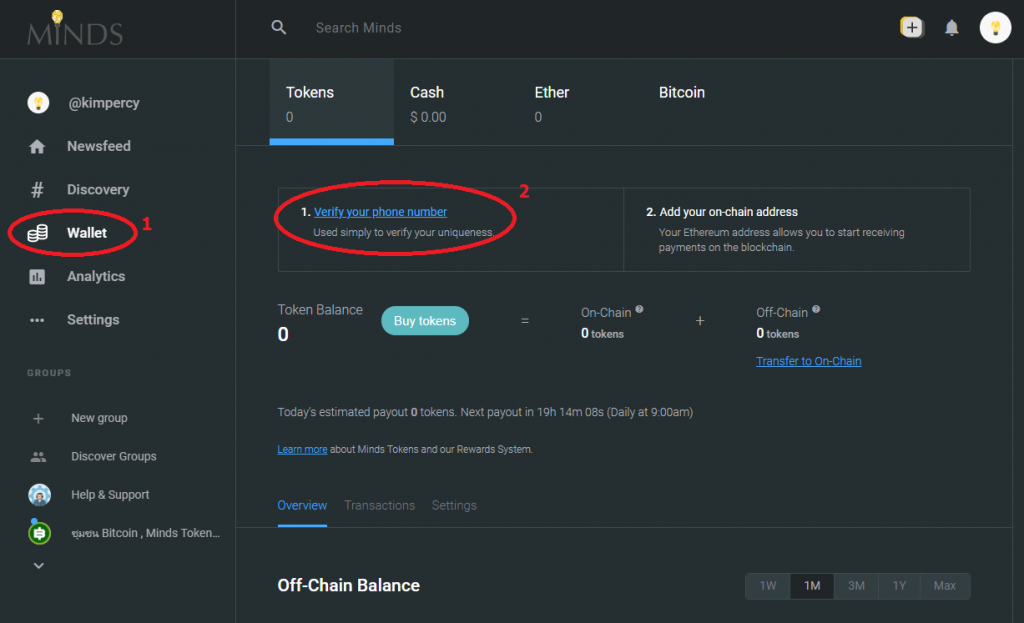Expand the groups list chevron
The height and width of the screenshot is (623, 1024).
38,565
